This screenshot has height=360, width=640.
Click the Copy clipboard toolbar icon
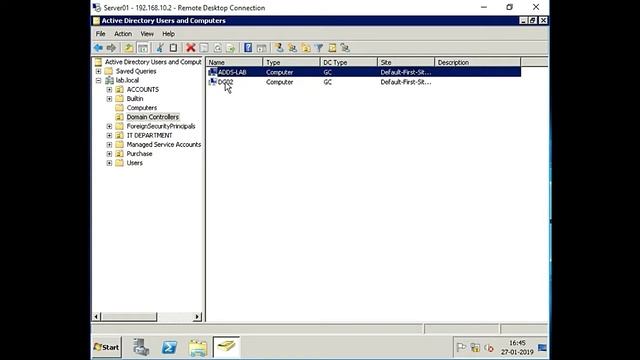click(173, 48)
